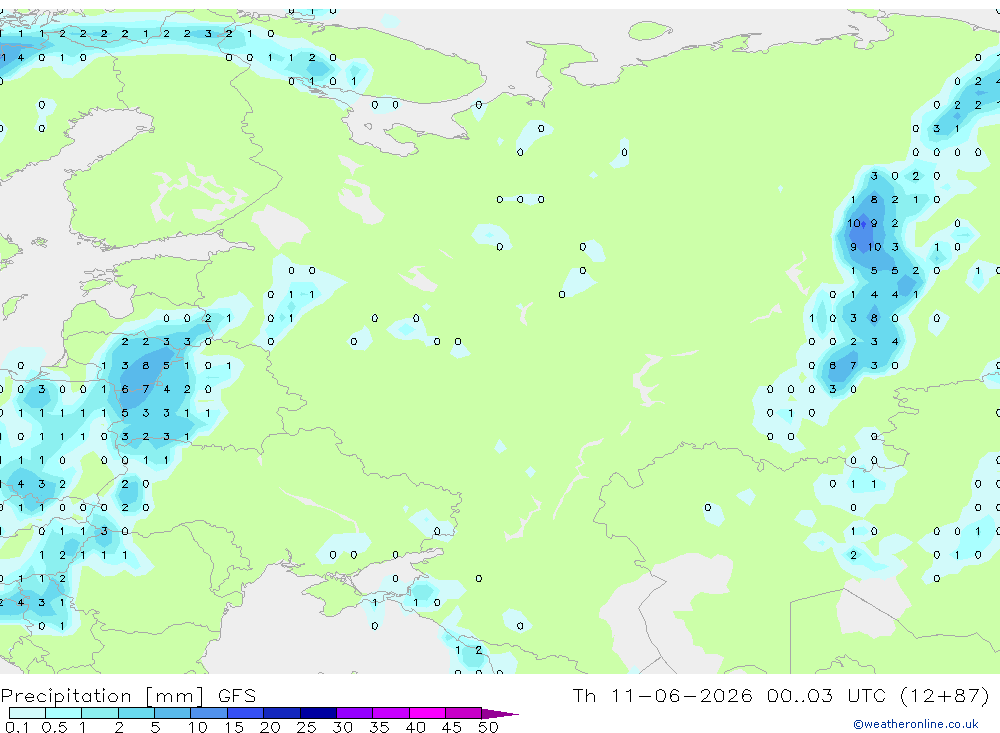This screenshot has height=733, width=1000.
Task: Click the "50" legend scale label
Action: pos(488,727)
